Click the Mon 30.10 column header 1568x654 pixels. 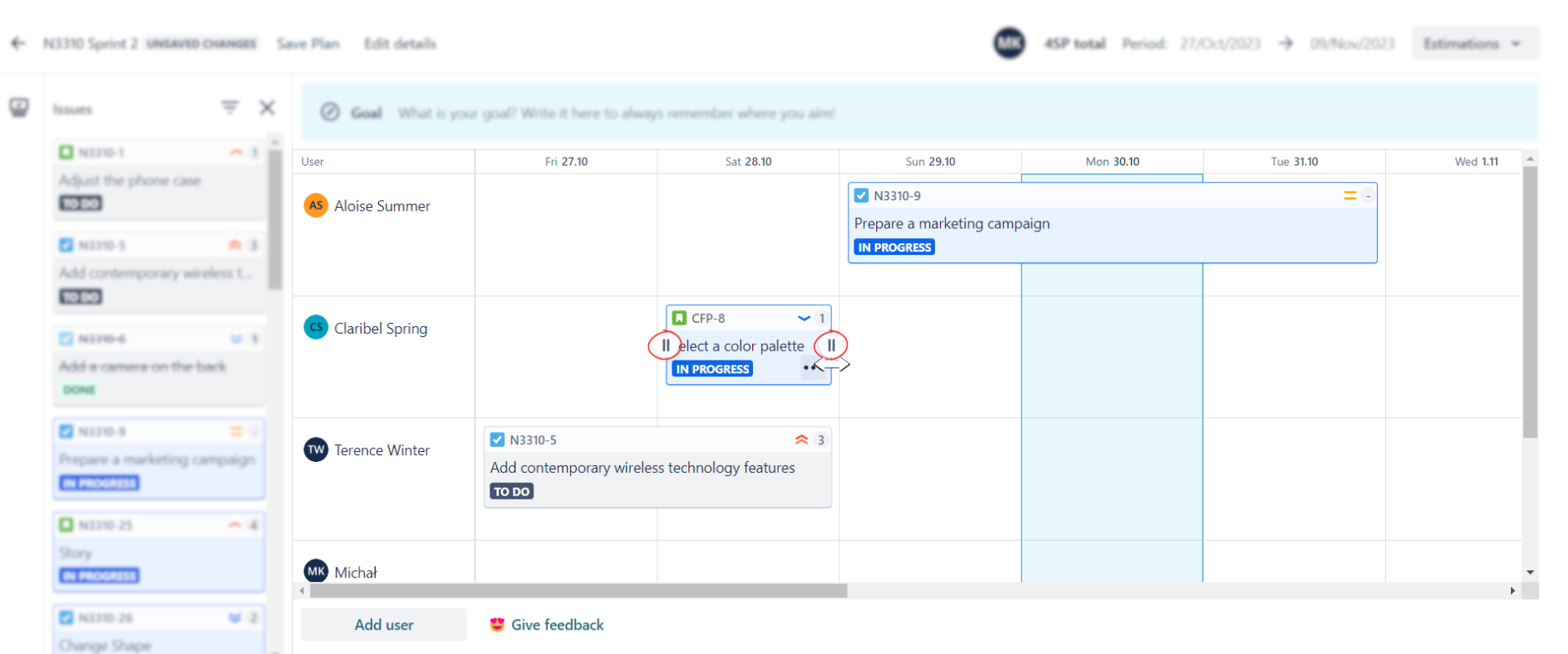pos(1112,162)
